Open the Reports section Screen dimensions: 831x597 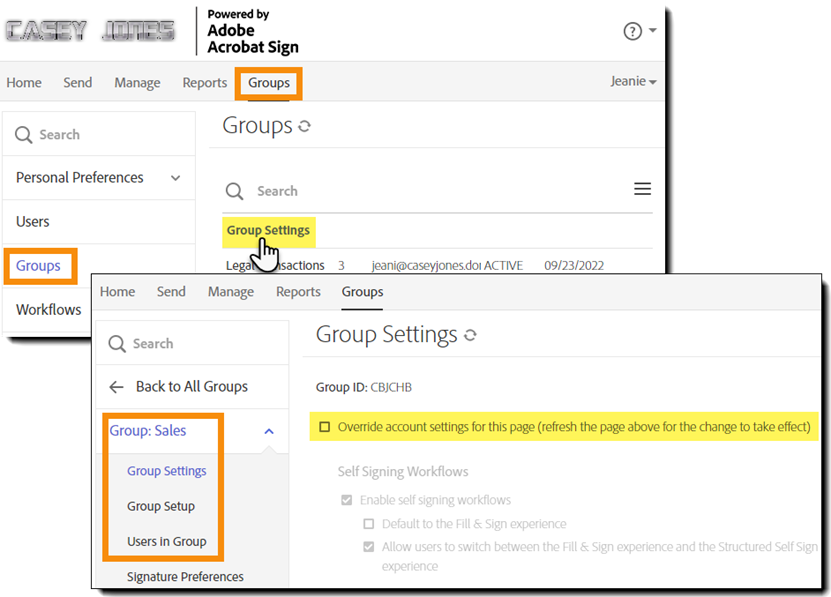(204, 83)
